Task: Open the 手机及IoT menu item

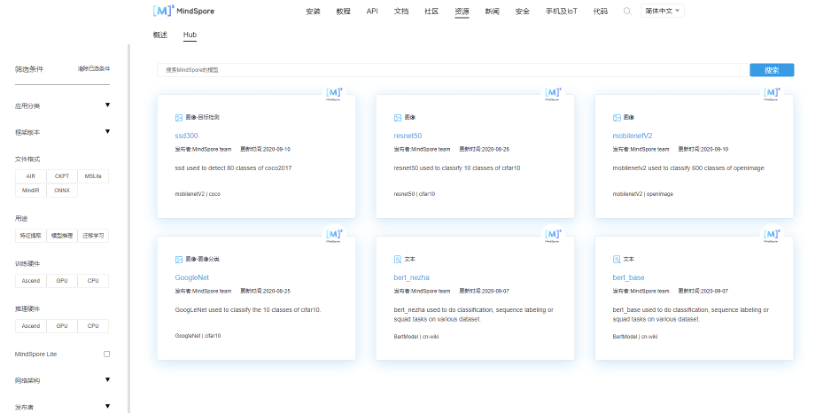Action: 561,11
